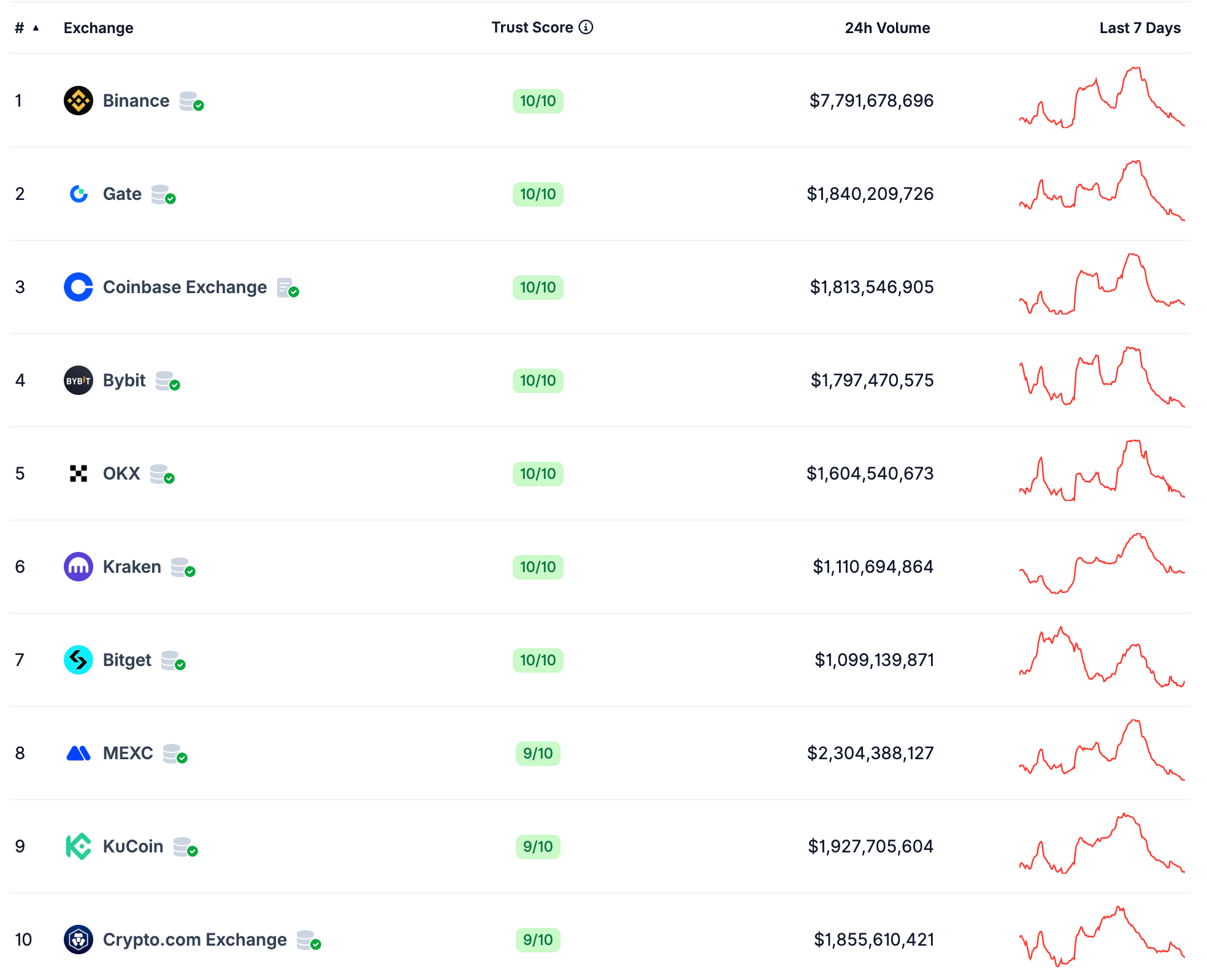This screenshot has width=1207, height=980.
Task: Open the Crypto.com Exchange link
Action: point(194,940)
